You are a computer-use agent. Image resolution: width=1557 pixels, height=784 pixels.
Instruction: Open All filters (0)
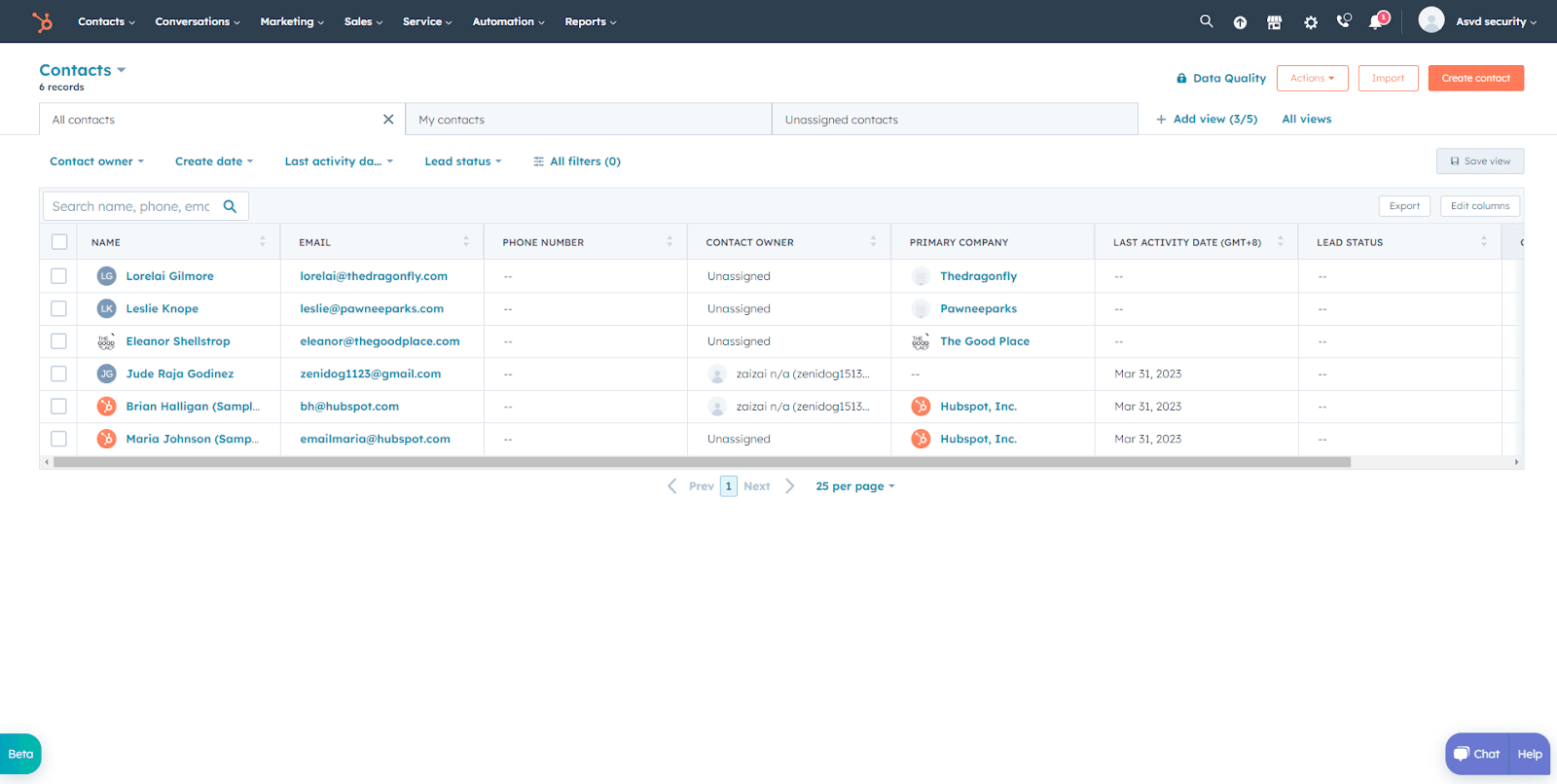577,161
